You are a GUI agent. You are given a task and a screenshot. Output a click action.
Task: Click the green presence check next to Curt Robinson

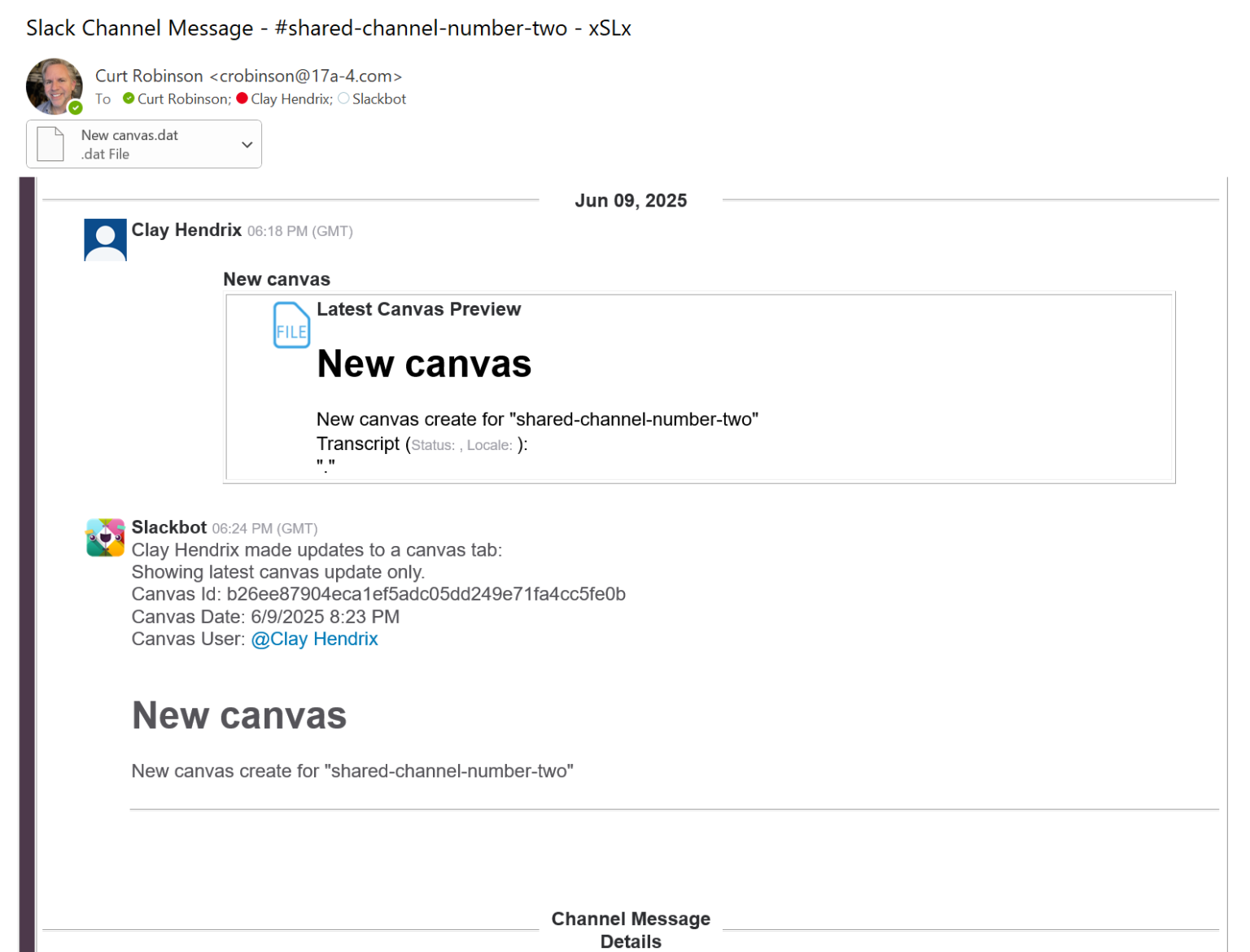click(x=128, y=98)
